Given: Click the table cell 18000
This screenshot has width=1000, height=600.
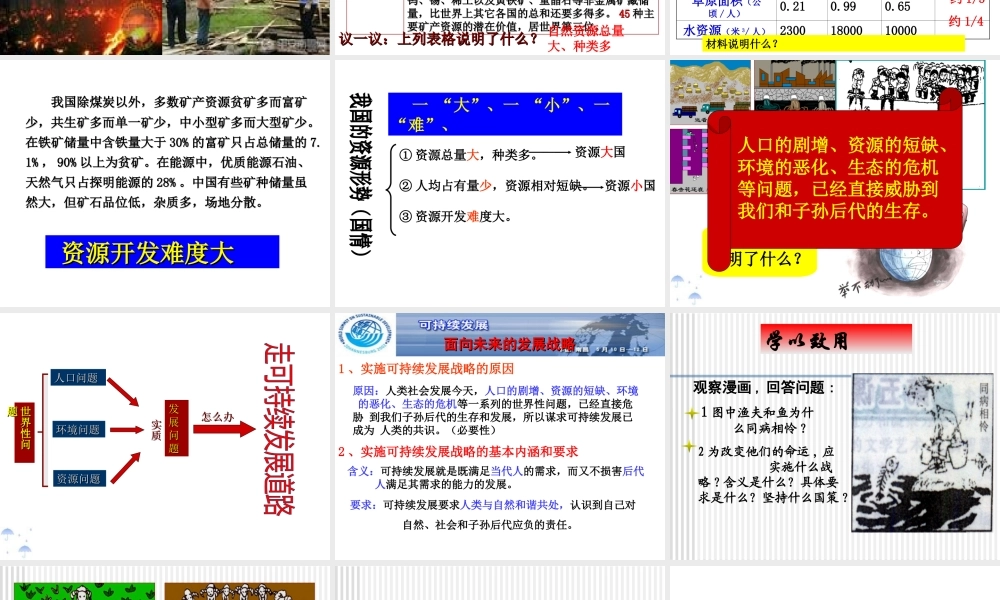Looking at the screenshot, I should (x=846, y=31).
